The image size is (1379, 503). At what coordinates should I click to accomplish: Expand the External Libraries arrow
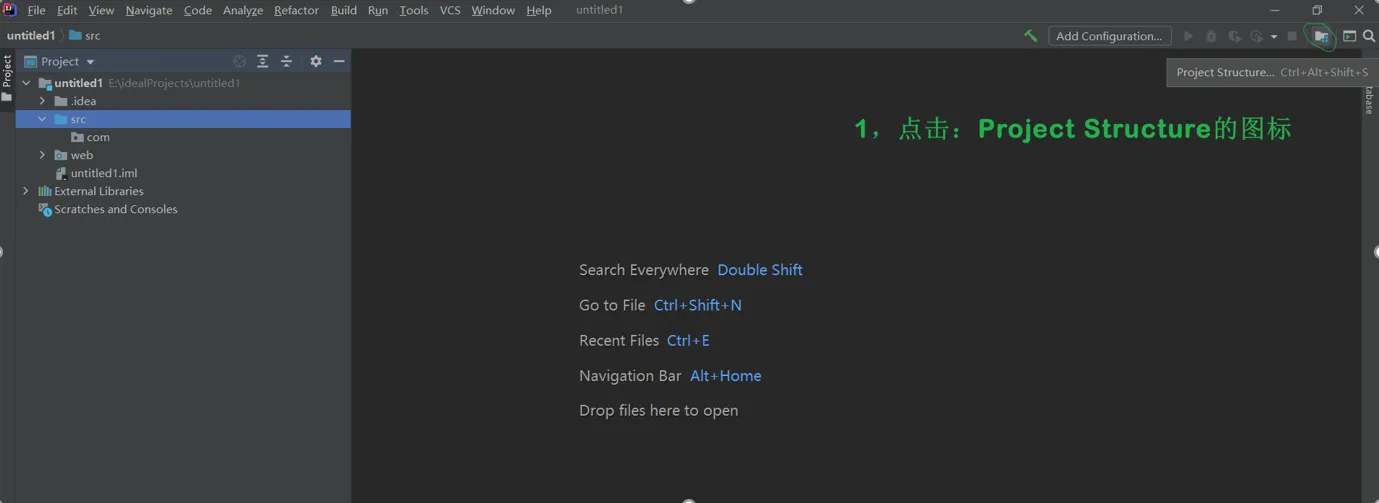[x=26, y=191]
